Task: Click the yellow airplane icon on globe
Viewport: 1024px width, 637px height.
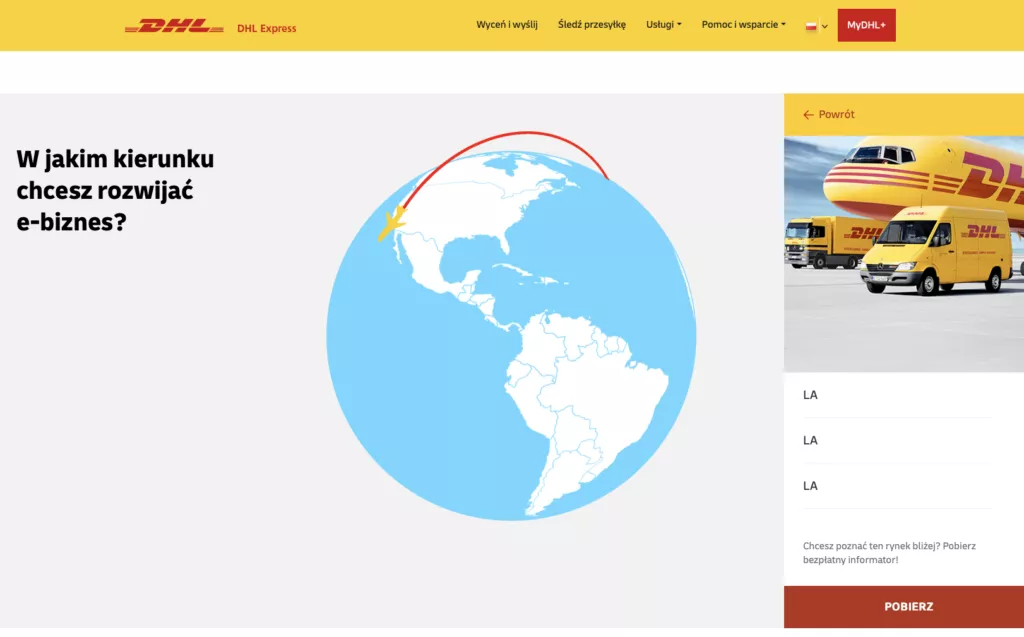Action: point(391,222)
